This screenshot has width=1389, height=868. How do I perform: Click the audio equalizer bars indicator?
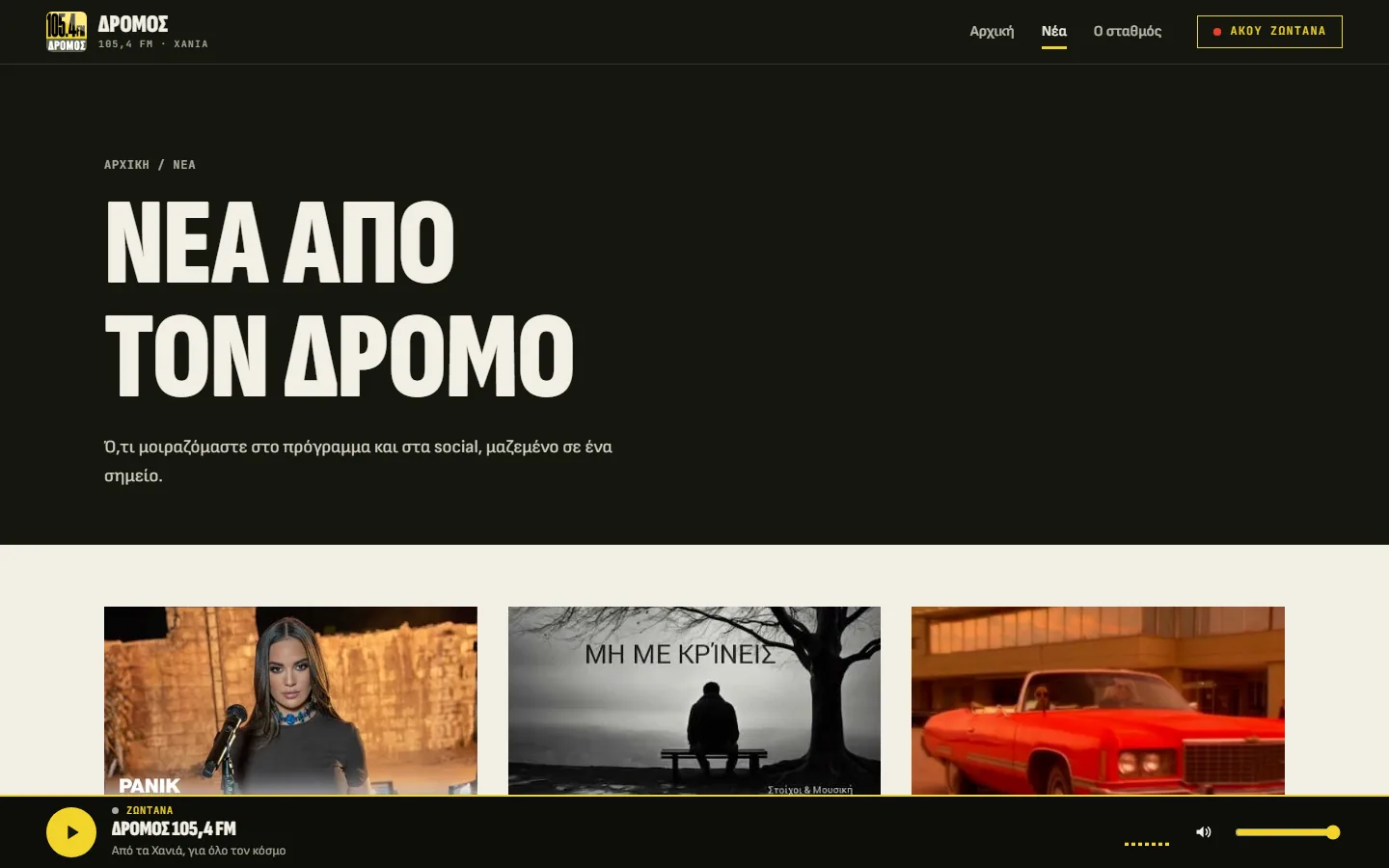1147,843
